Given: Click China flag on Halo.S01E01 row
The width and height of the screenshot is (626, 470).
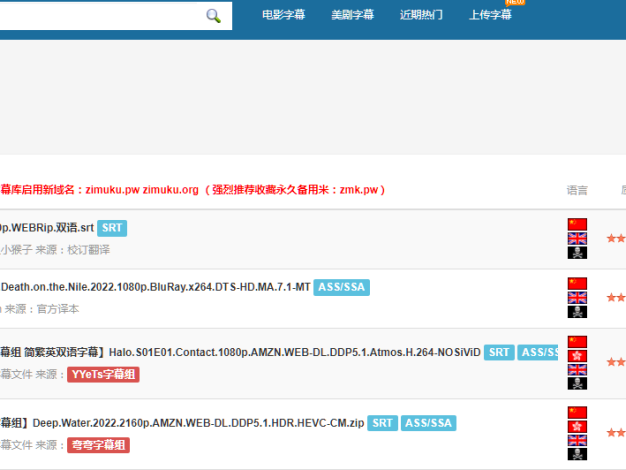Looking at the screenshot, I should pos(577,342).
